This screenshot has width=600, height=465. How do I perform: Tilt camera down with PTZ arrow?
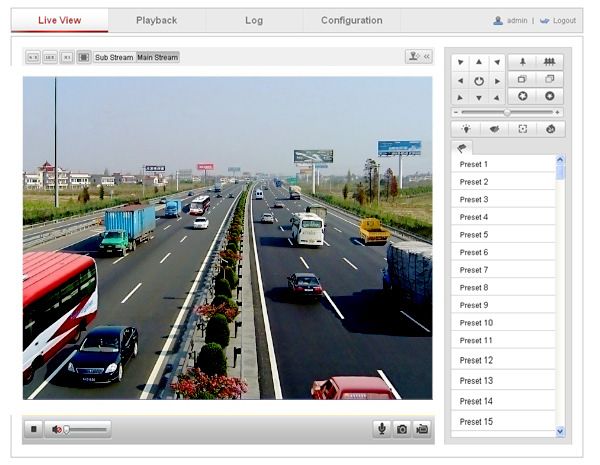click(479, 98)
